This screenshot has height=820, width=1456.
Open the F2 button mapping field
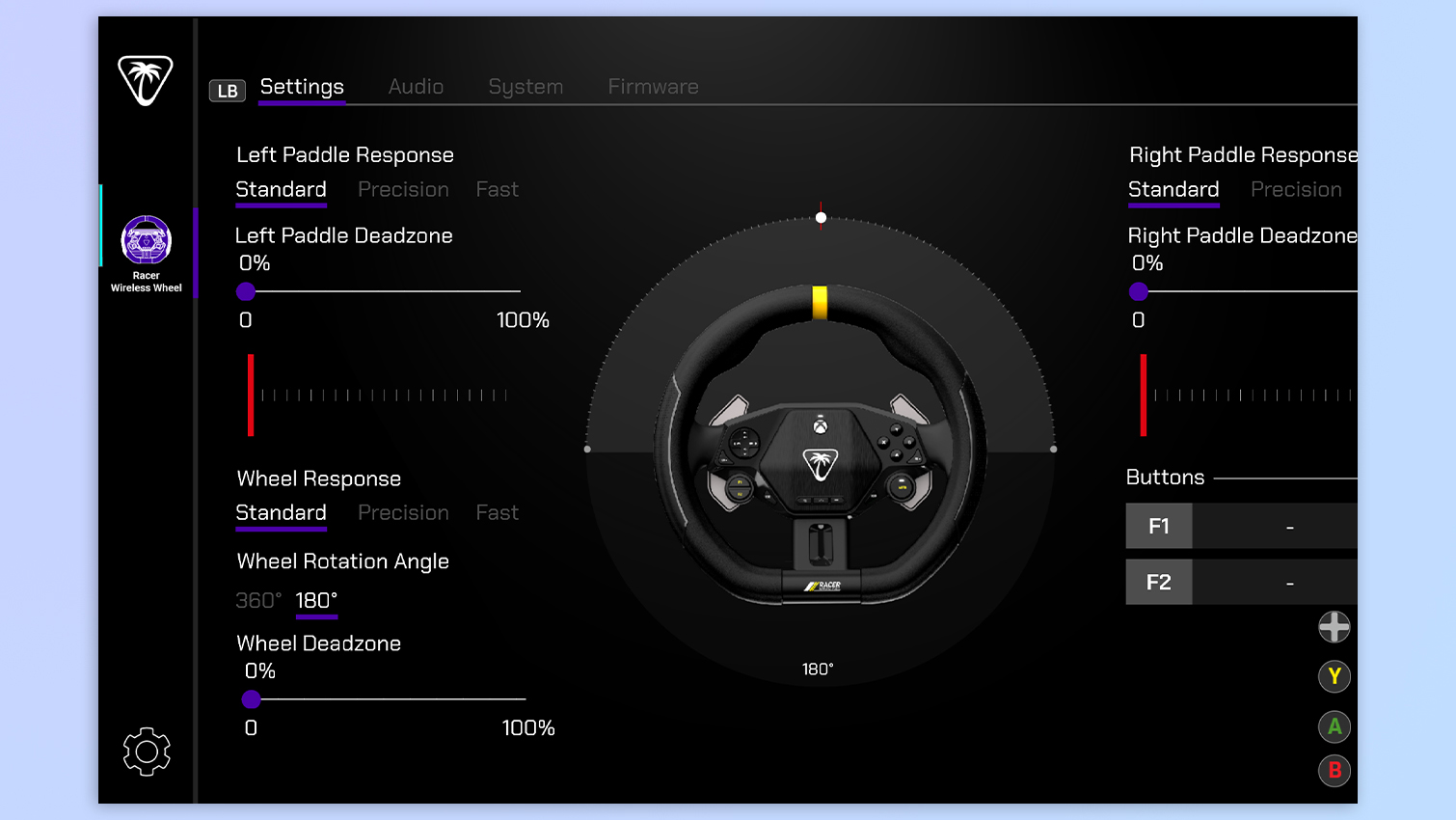[x=1290, y=582]
